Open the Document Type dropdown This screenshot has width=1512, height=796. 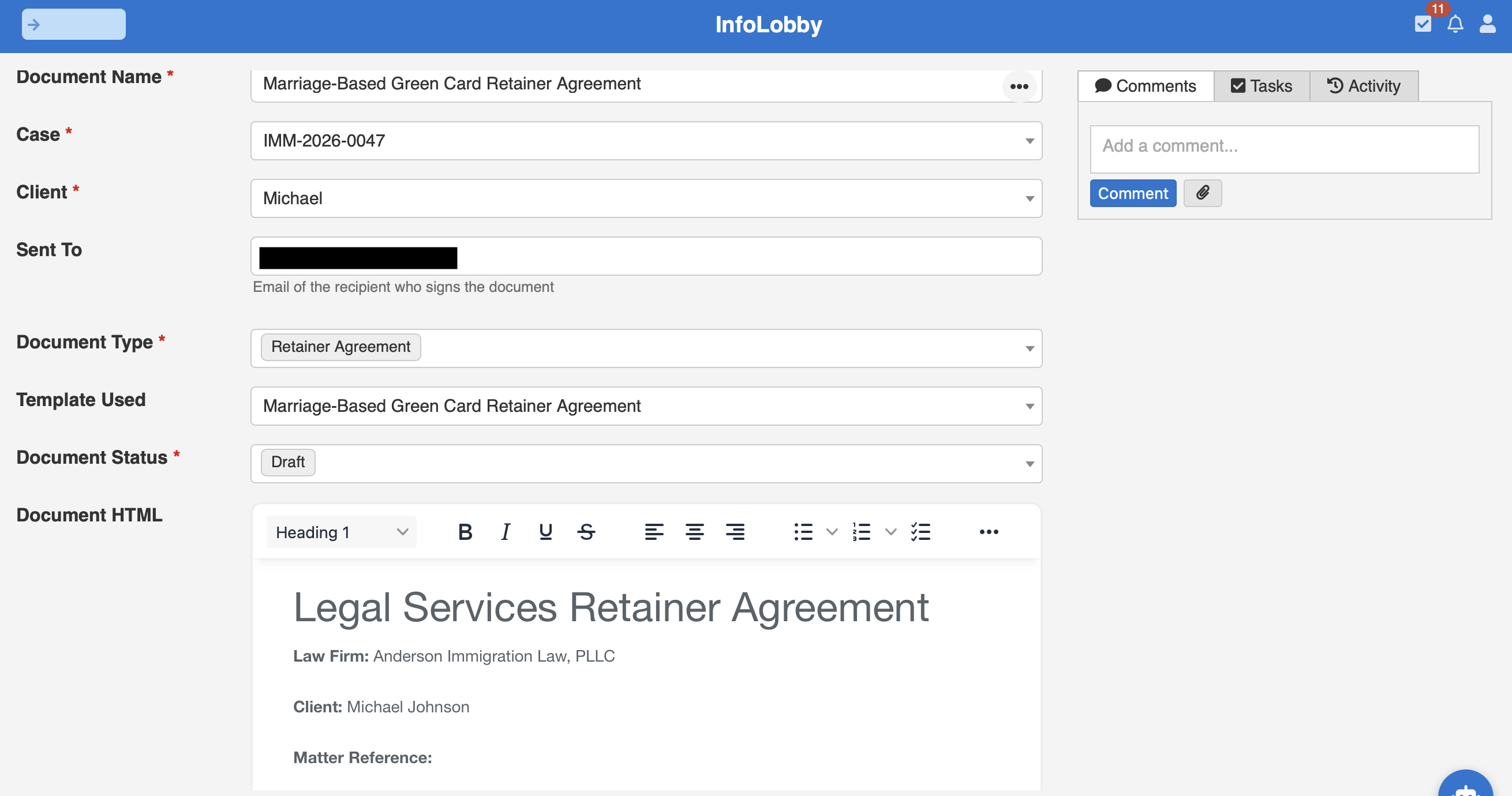[646, 348]
